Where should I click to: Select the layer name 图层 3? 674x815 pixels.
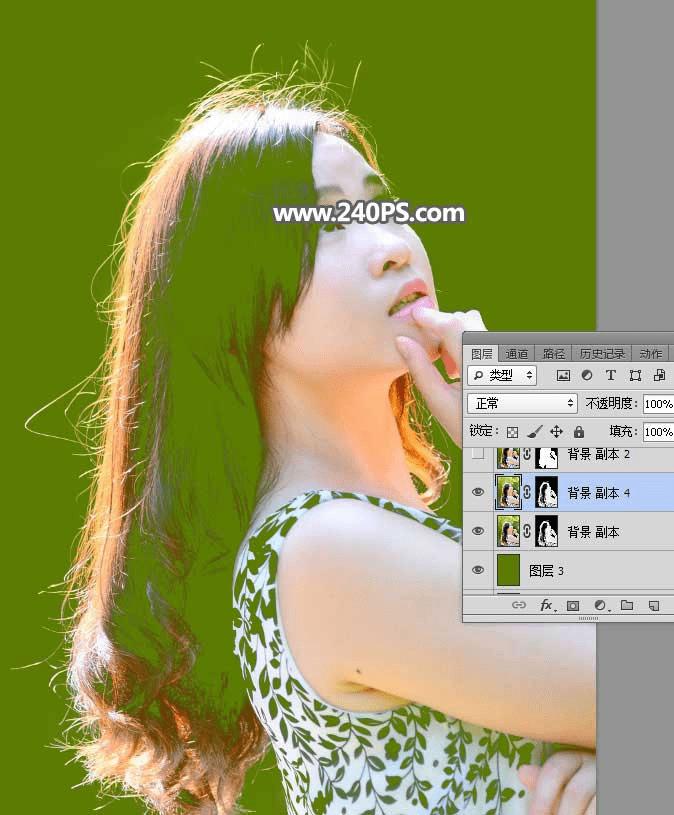(546, 571)
